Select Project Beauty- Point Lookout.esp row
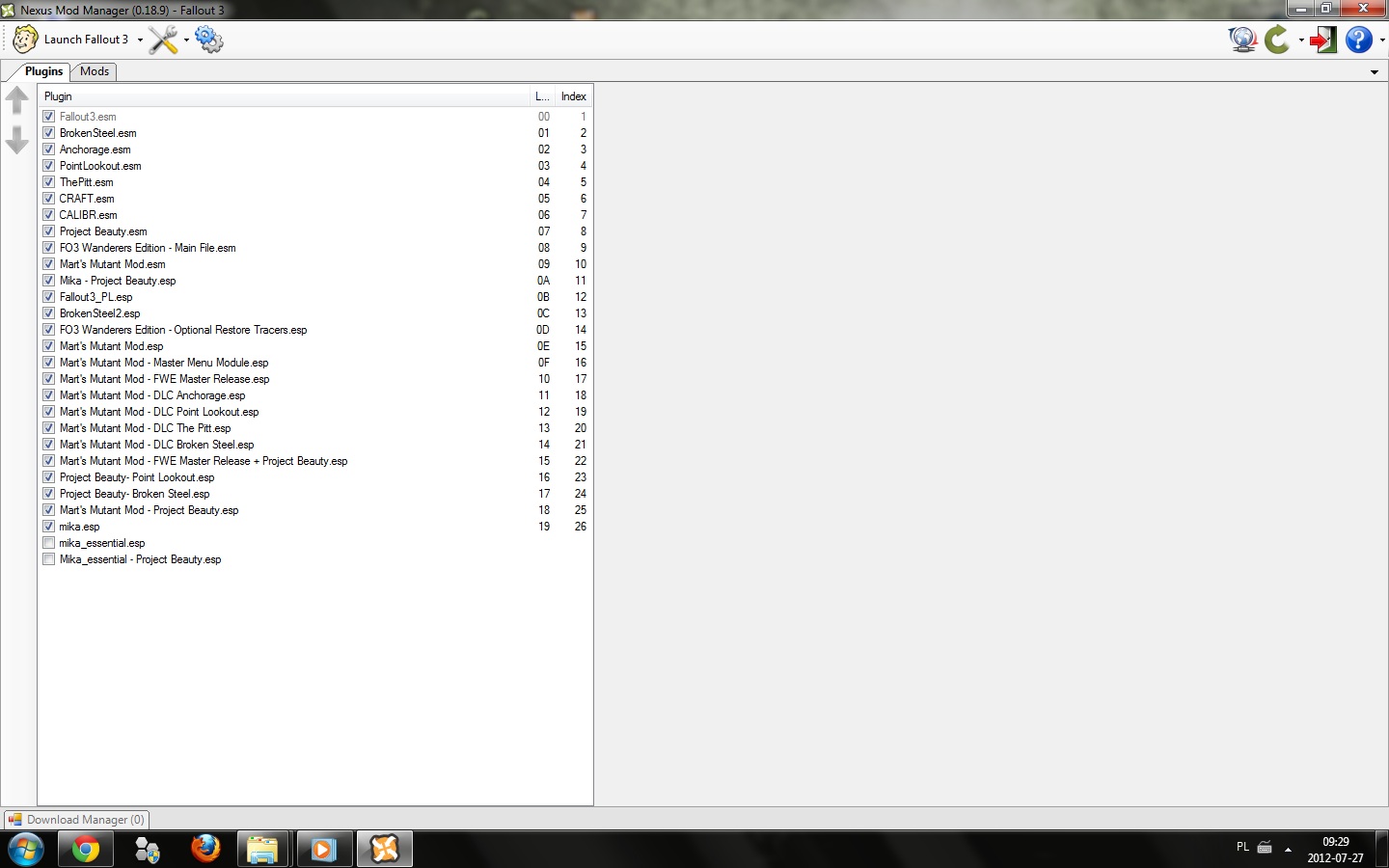Viewport: 1389px width, 868px height. click(314, 477)
